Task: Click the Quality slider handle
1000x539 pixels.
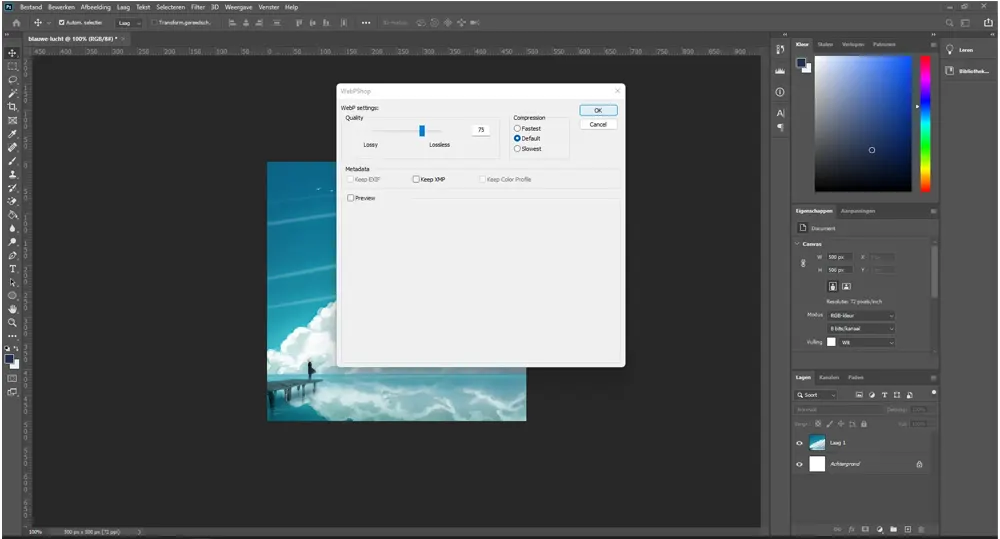Action: pyautogui.click(x=422, y=131)
